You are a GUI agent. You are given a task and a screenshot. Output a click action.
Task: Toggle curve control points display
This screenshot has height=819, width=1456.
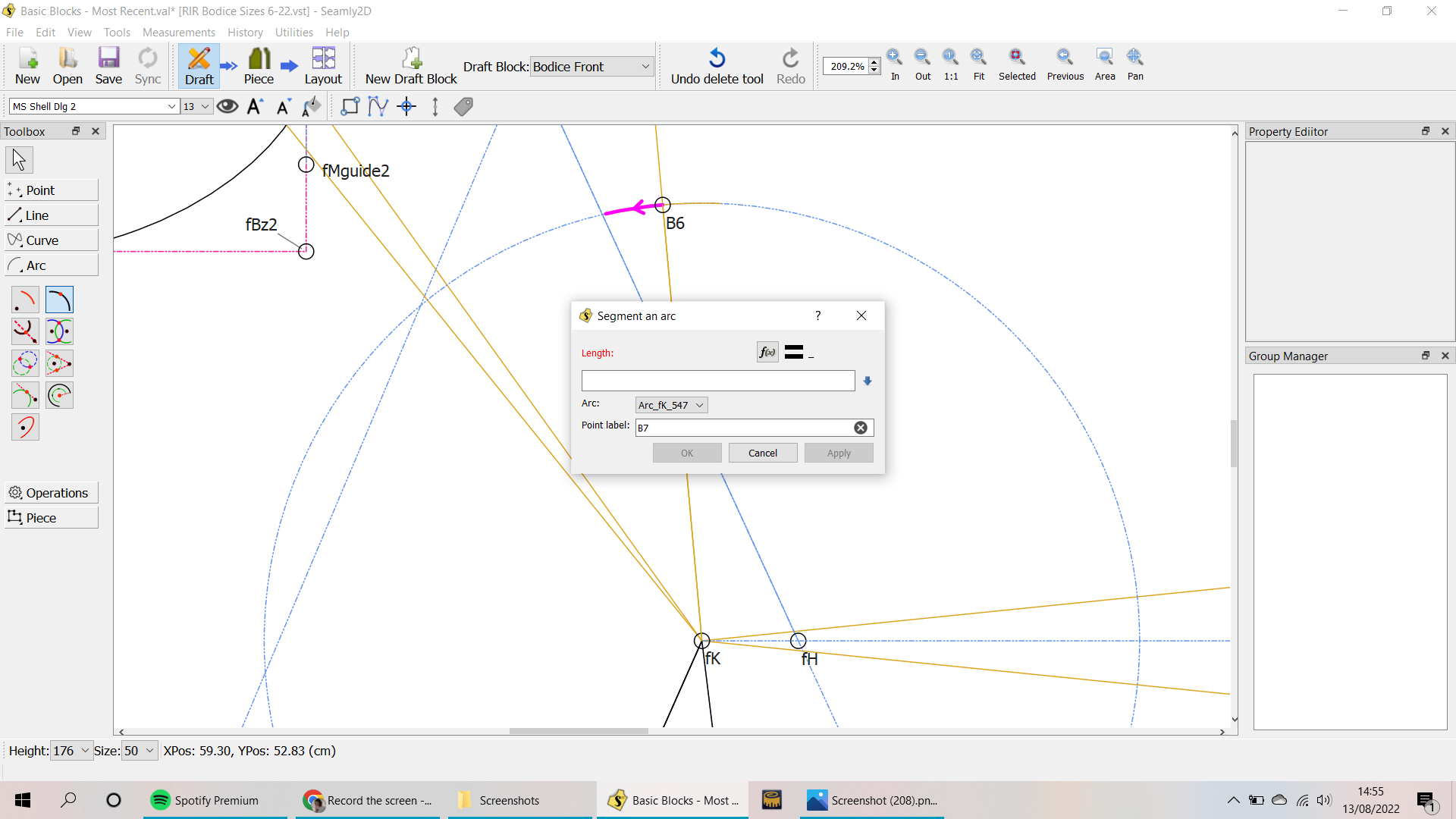point(378,107)
